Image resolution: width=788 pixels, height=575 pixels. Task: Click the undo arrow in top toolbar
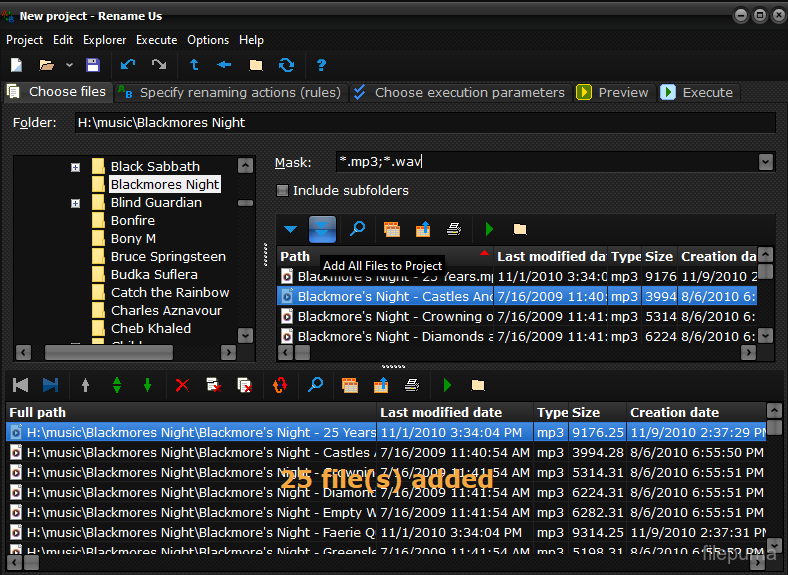[127, 65]
